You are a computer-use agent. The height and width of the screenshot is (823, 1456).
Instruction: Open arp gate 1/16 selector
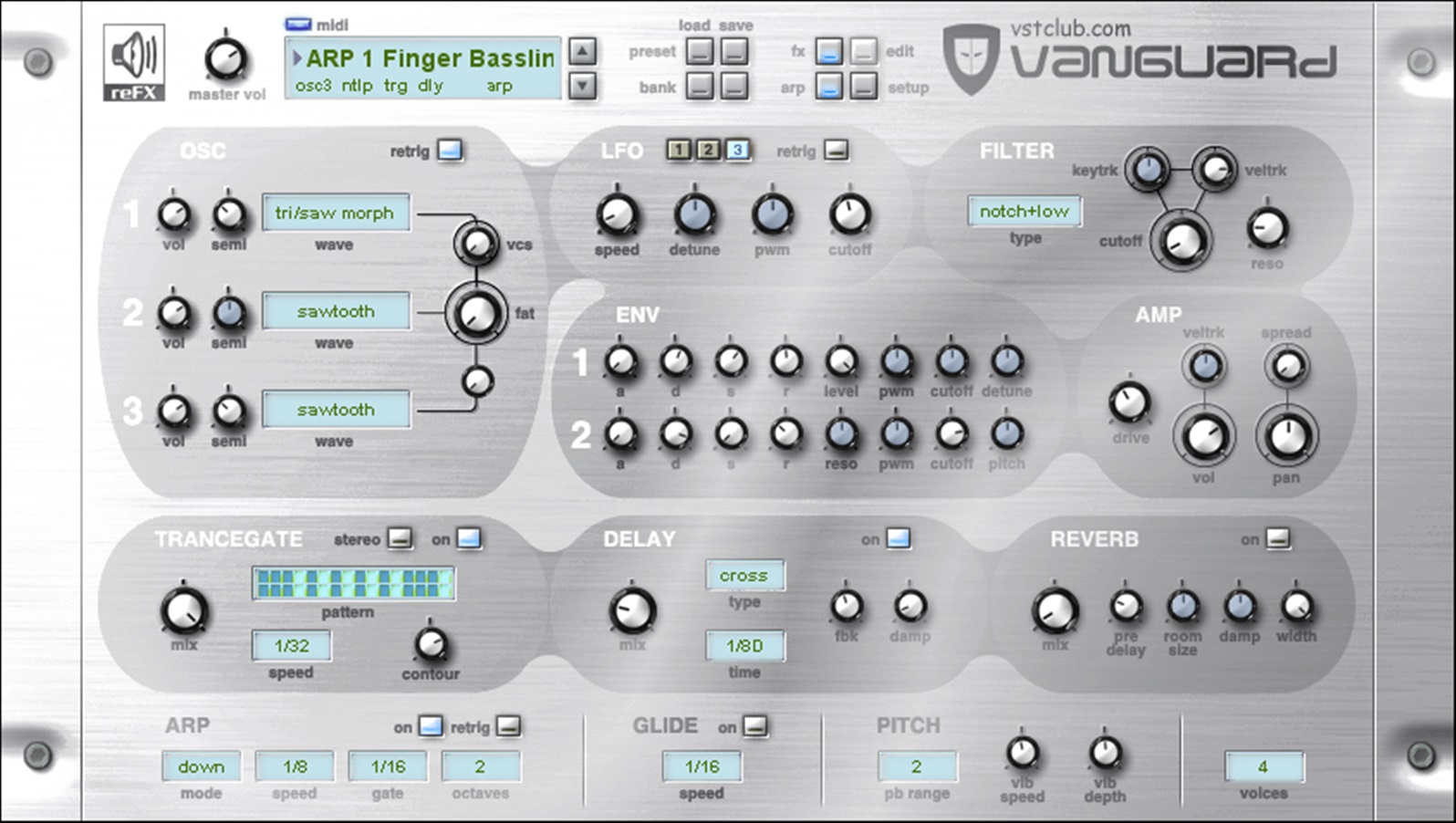(388, 766)
